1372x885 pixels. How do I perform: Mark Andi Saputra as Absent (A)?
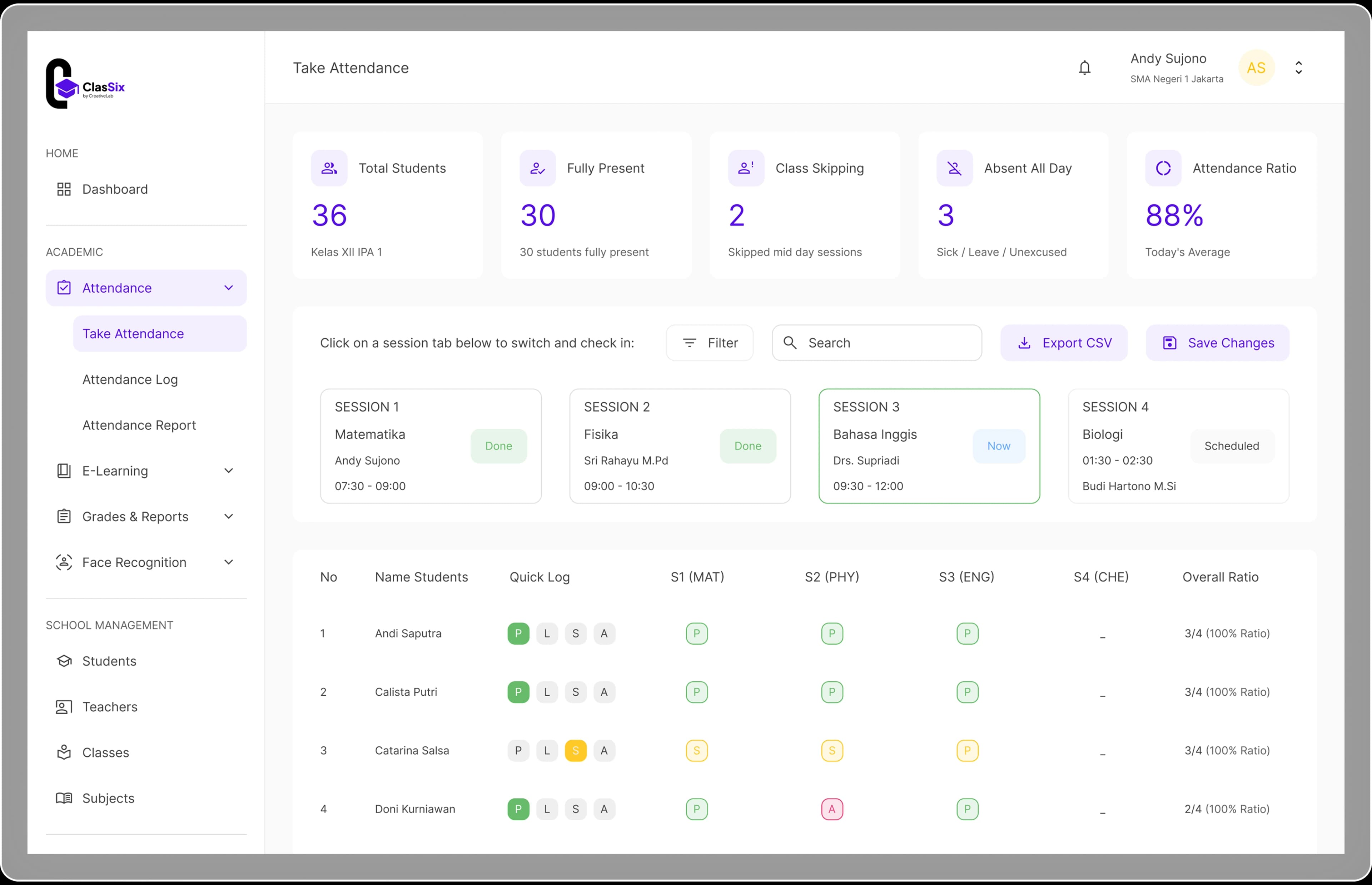click(604, 633)
